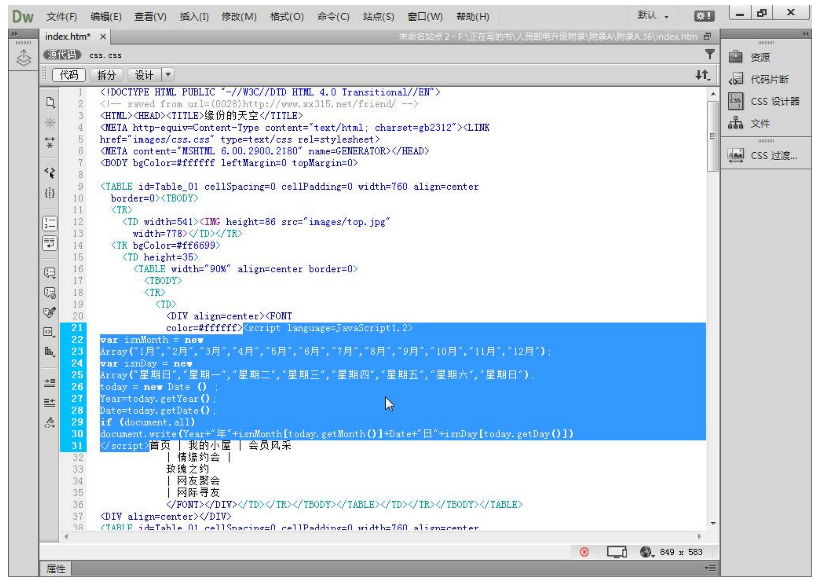
Task: Click the Open Documents icon in code toolbar
Action: coord(49,102)
